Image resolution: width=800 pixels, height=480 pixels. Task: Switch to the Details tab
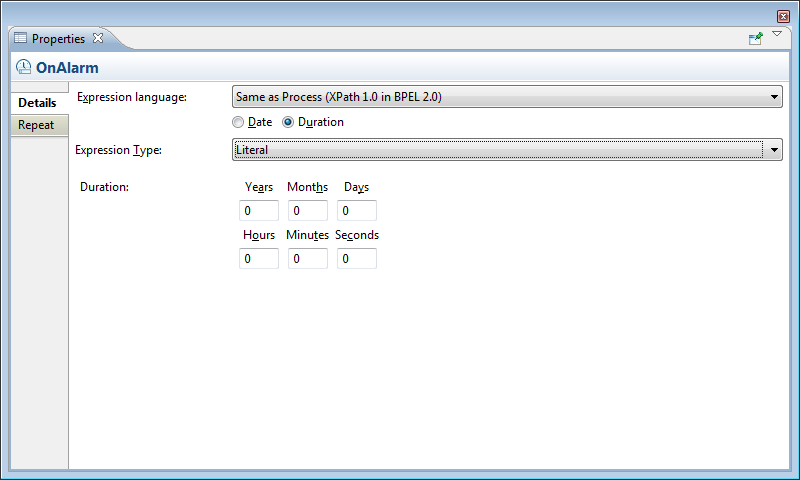click(38, 103)
